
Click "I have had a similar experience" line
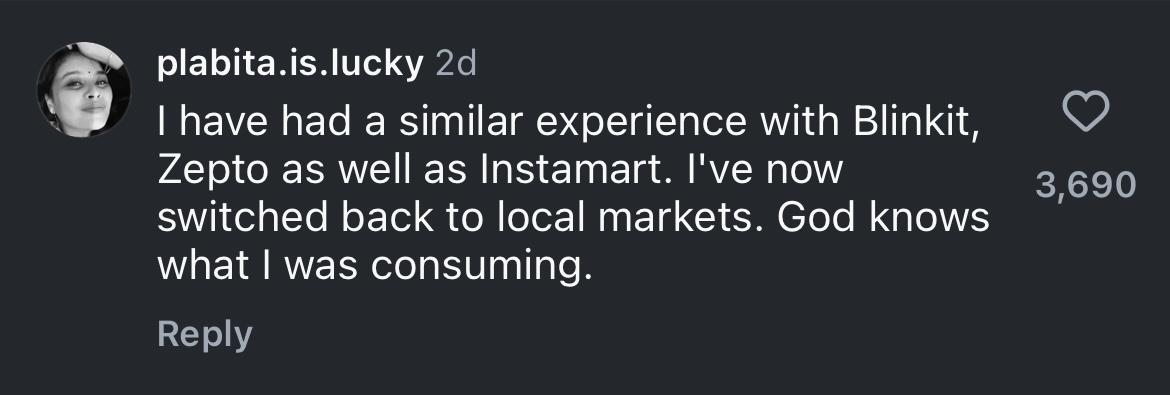point(451,122)
